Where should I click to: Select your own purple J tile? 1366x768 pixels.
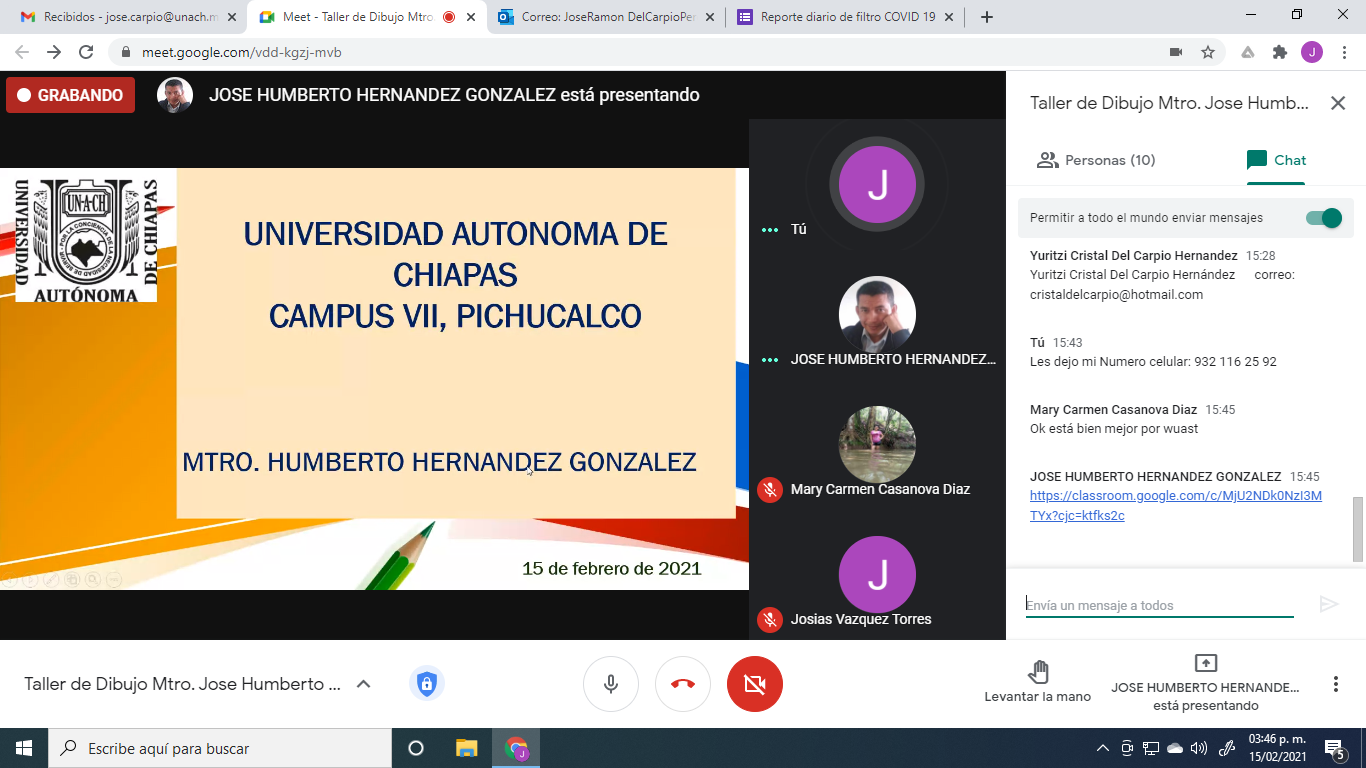pyautogui.click(x=877, y=185)
